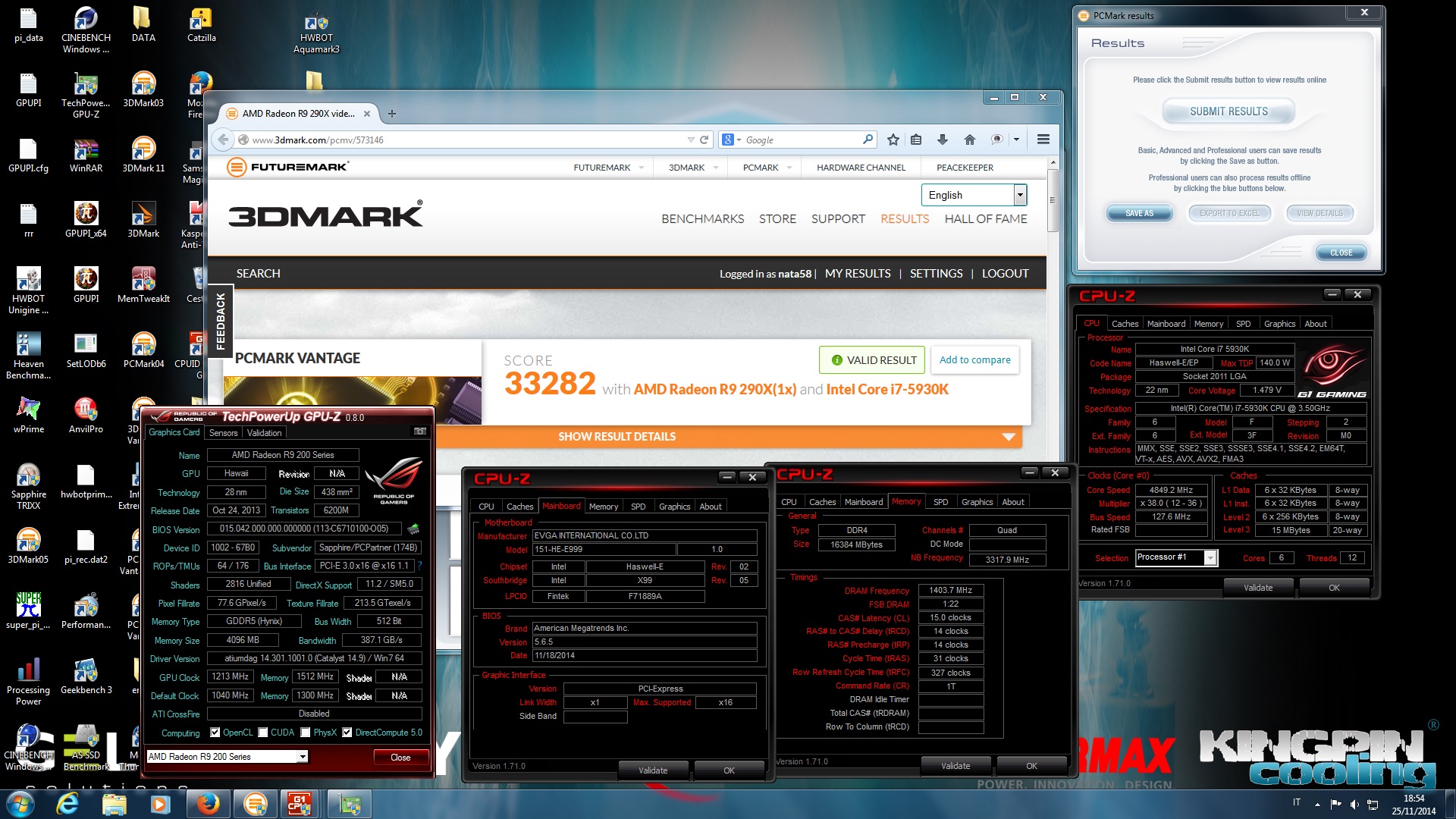
Task: Open HWBOT Aquamark3 desktop shortcut
Action: [316, 34]
